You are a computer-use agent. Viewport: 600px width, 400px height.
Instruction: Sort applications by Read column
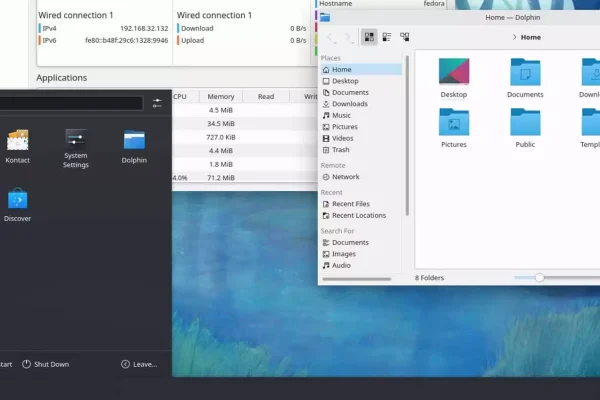266,96
